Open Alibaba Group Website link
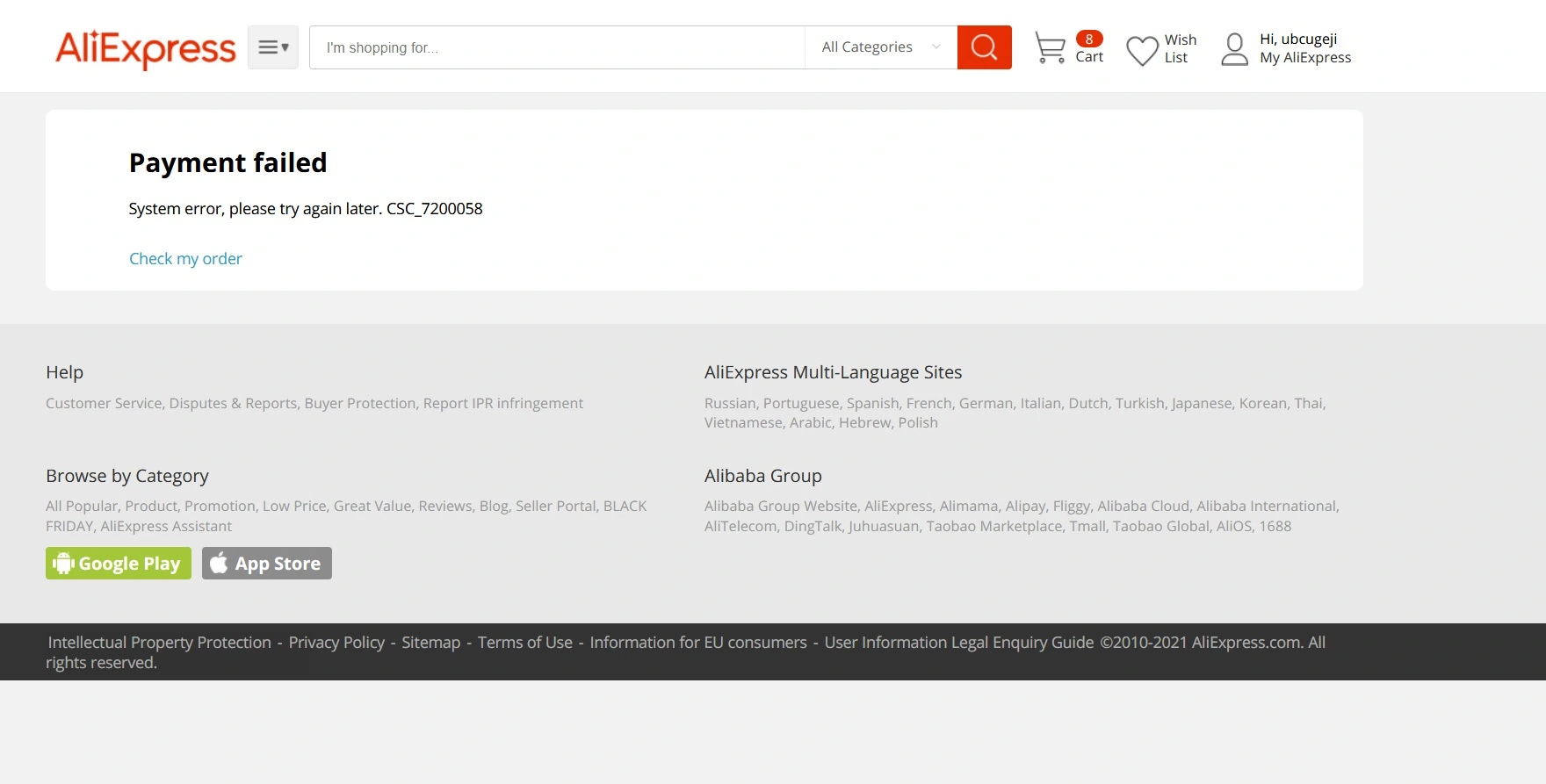The image size is (1546, 784). coord(781,506)
